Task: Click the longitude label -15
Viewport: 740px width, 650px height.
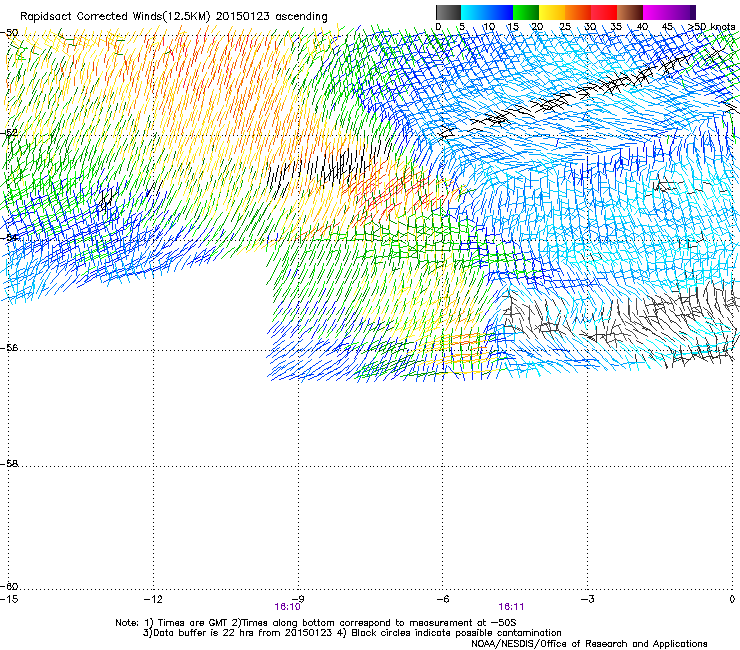Action: [9, 599]
